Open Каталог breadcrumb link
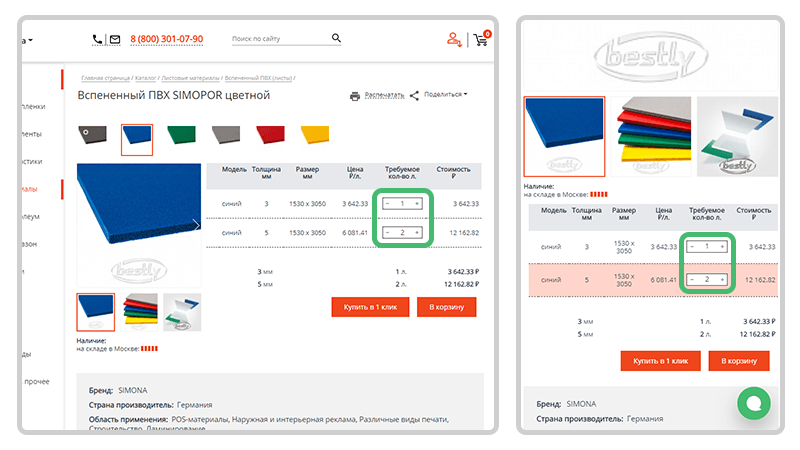This screenshot has width=800, height=450. 145,78
